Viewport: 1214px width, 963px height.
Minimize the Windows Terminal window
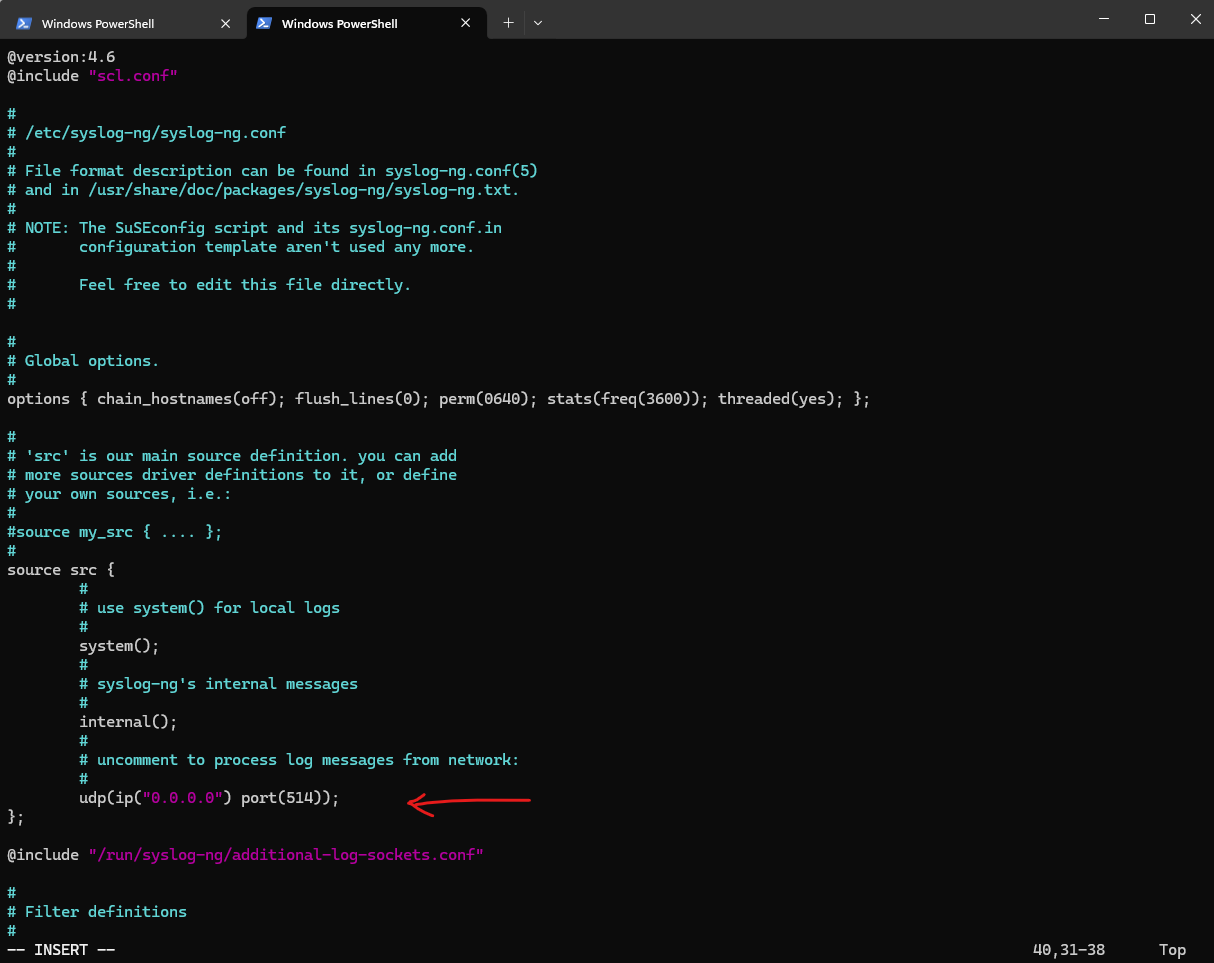pyautogui.click(x=1104, y=19)
